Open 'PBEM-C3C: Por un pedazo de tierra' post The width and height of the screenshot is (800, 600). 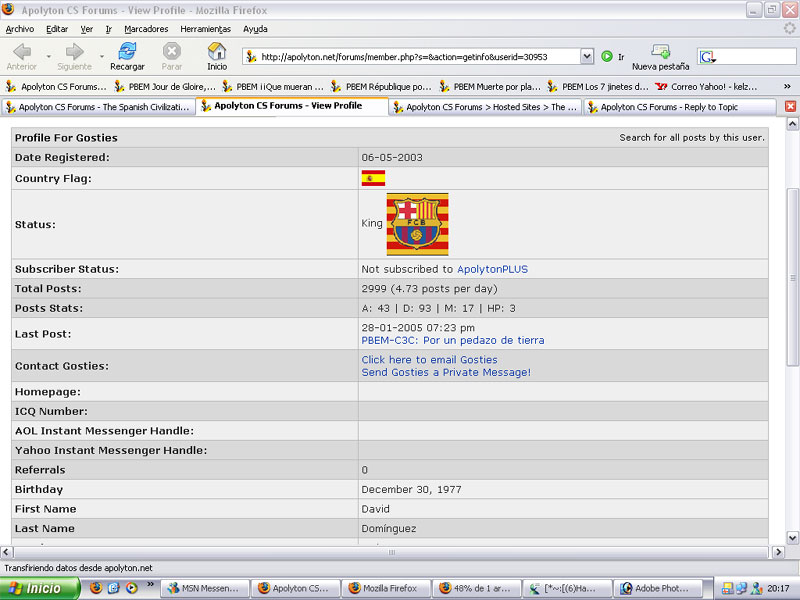pos(452,340)
